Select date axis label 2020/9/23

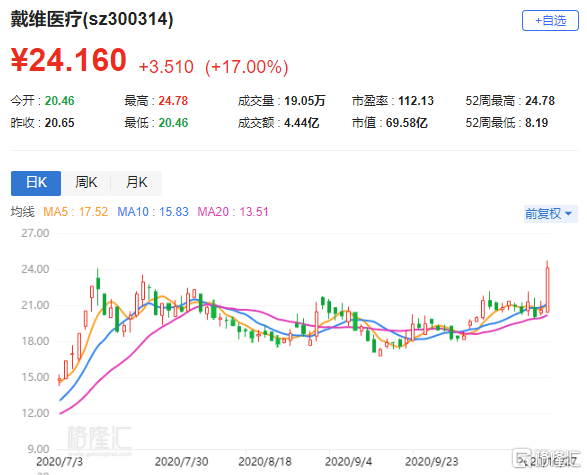432,462
